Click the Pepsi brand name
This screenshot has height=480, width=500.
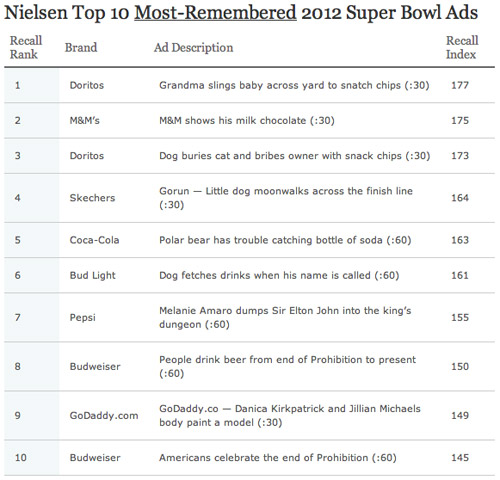pos(82,318)
